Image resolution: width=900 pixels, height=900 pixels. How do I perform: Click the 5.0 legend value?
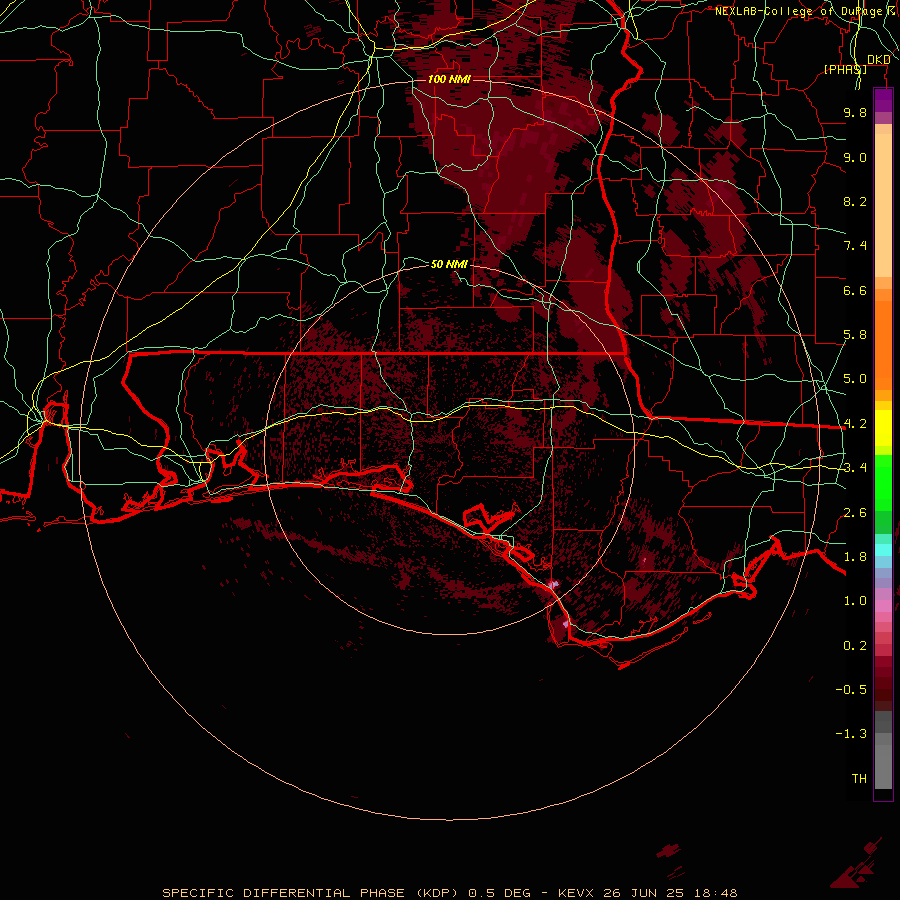[855, 379]
